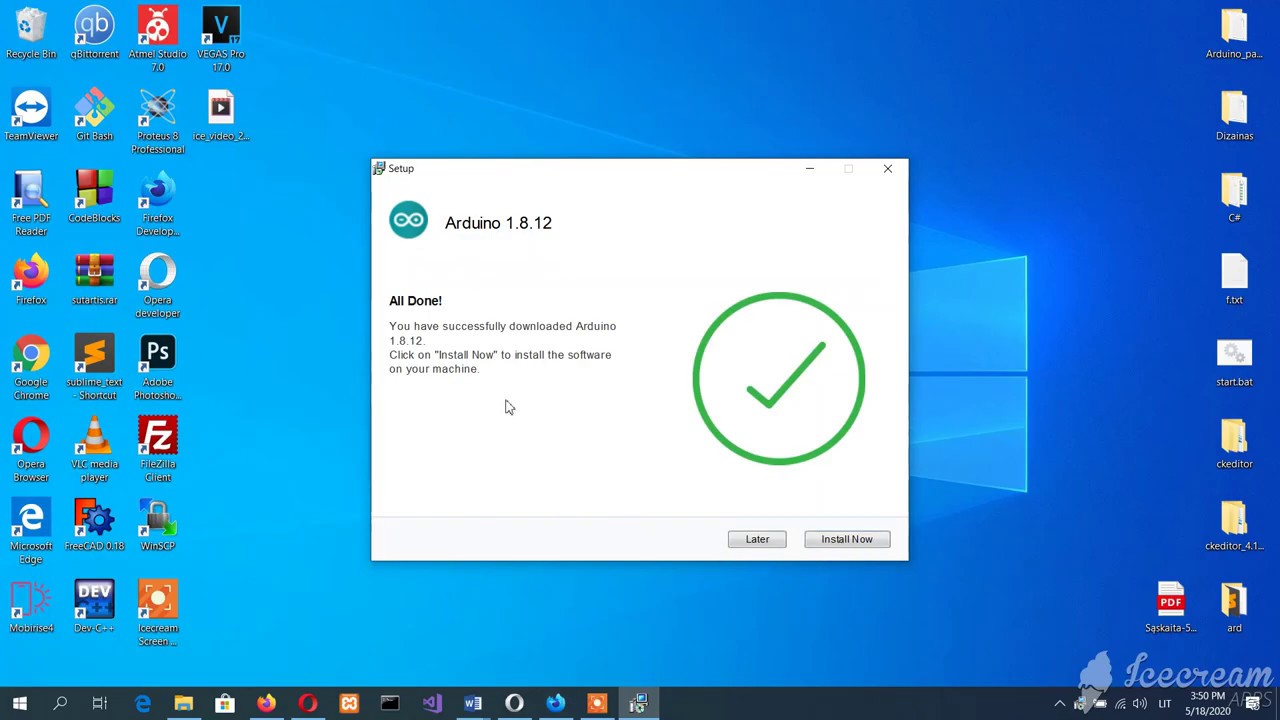The height and width of the screenshot is (720, 1280).
Task: Select the ckeditor folder
Action: tap(1234, 443)
